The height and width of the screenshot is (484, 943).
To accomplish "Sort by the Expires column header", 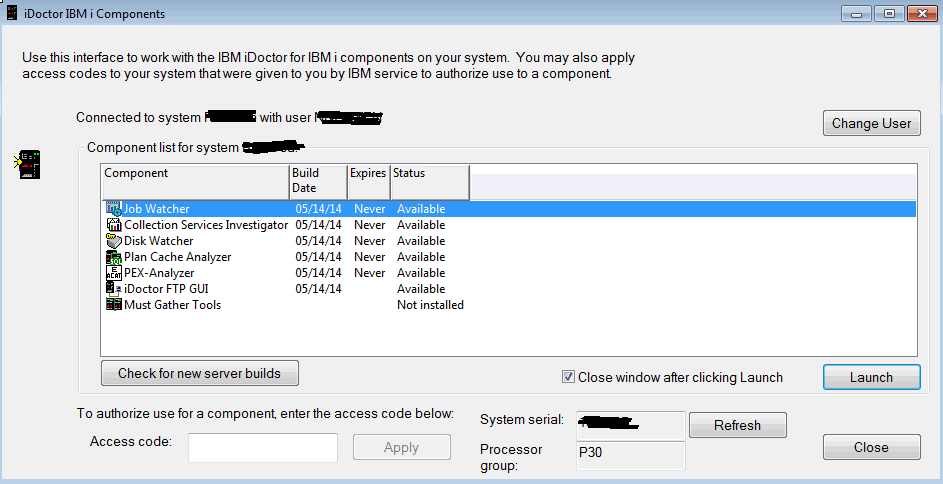I will pos(369,182).
